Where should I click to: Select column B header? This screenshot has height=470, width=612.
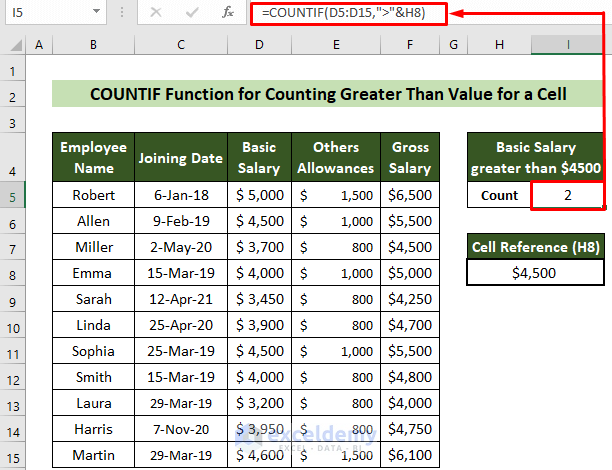click(x=92, y=46)
